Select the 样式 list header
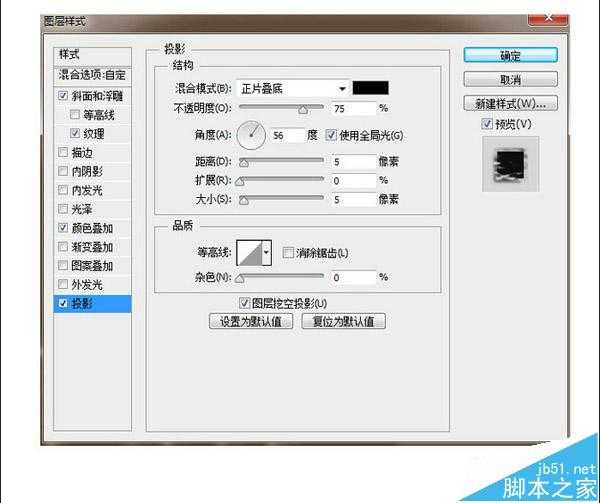Image resolution: width=600 pixels, height=503 pixels. [x=92, y=55]
